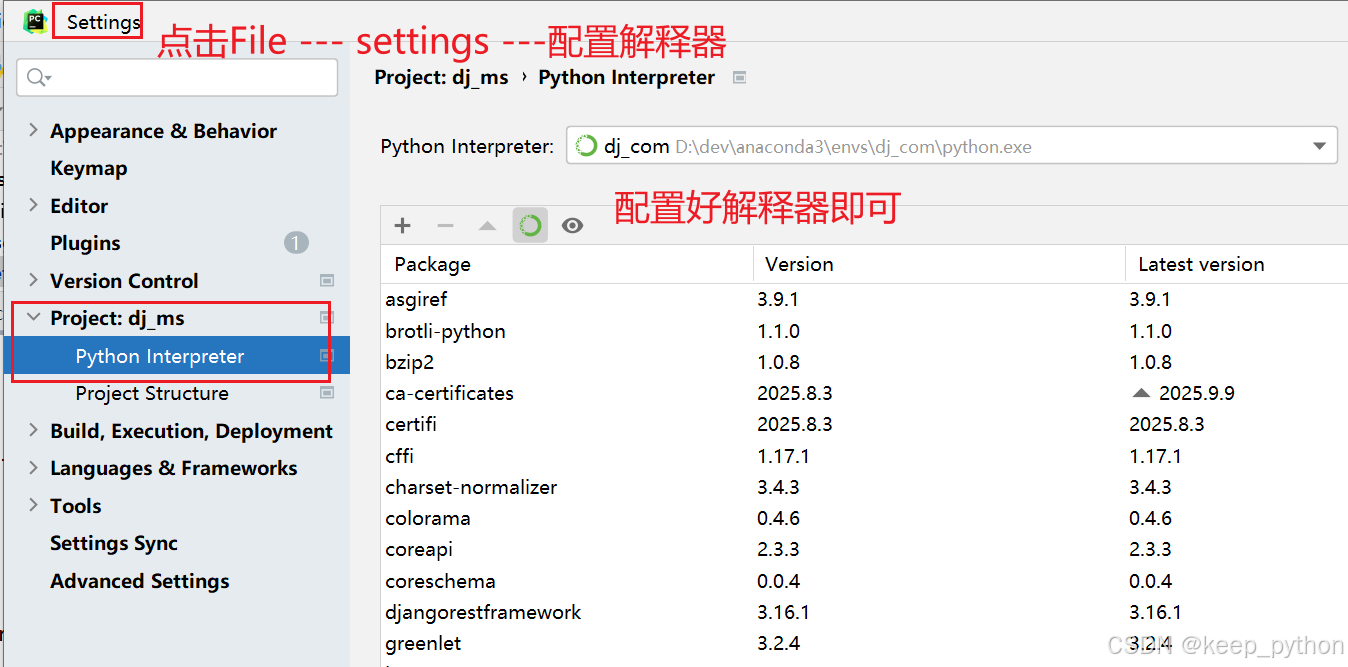This screenshot has width=1348, height=667.
Task: Click colorama version 0.4.6 cell
Action: coord(778,518)
